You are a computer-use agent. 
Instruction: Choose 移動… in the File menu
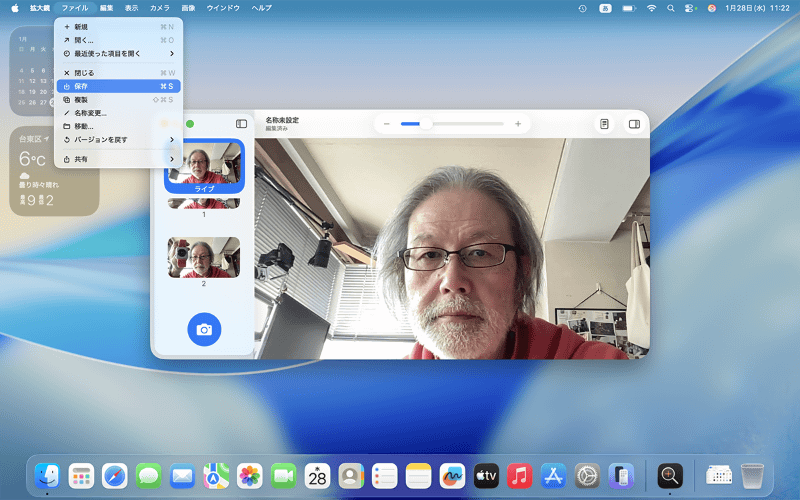point(118,126)
